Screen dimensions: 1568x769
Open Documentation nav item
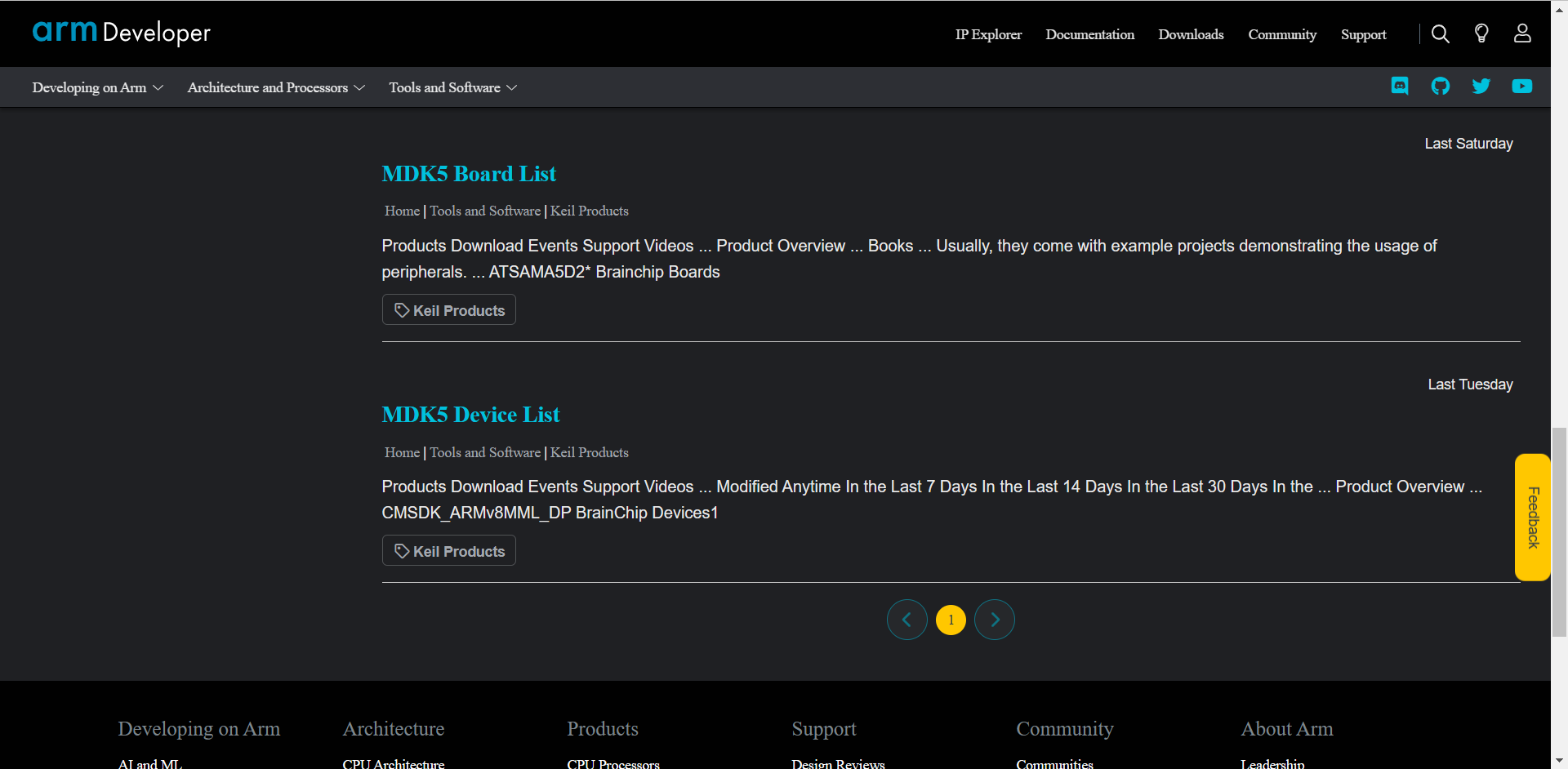tap(1090, 34)
